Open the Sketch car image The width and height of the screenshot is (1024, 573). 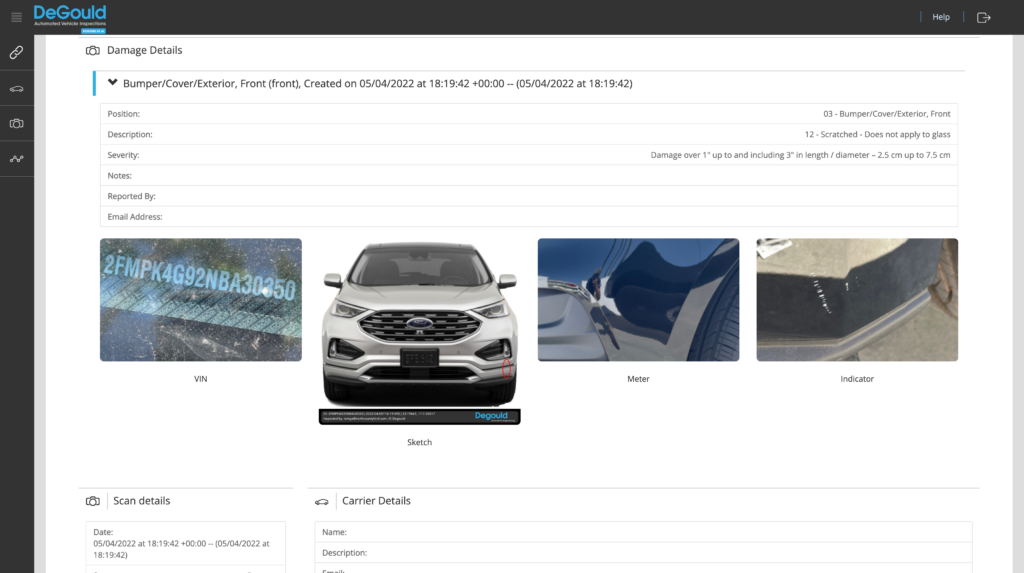point(419,332)
